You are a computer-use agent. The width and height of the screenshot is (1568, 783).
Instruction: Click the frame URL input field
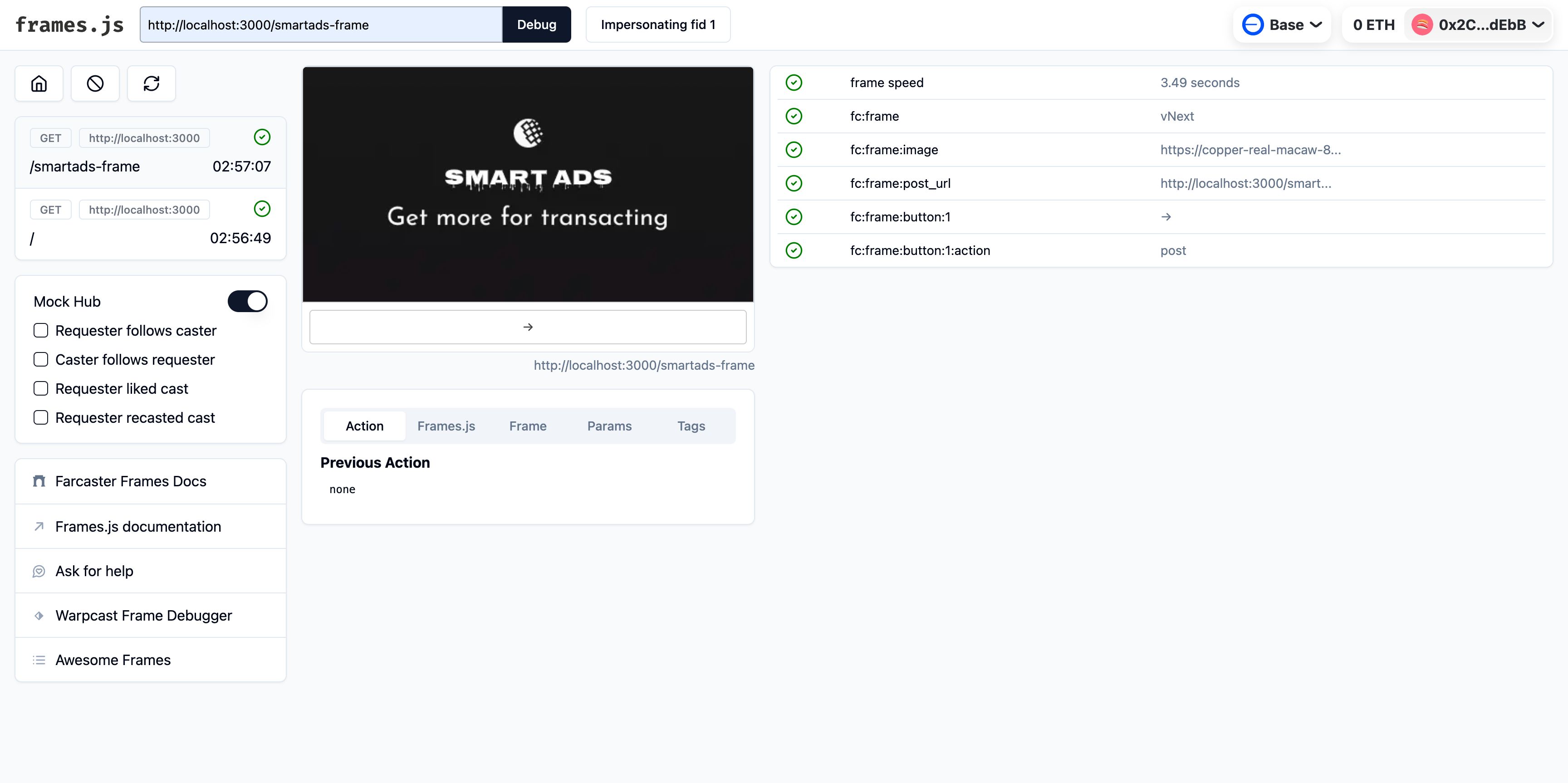coord(321,25)
